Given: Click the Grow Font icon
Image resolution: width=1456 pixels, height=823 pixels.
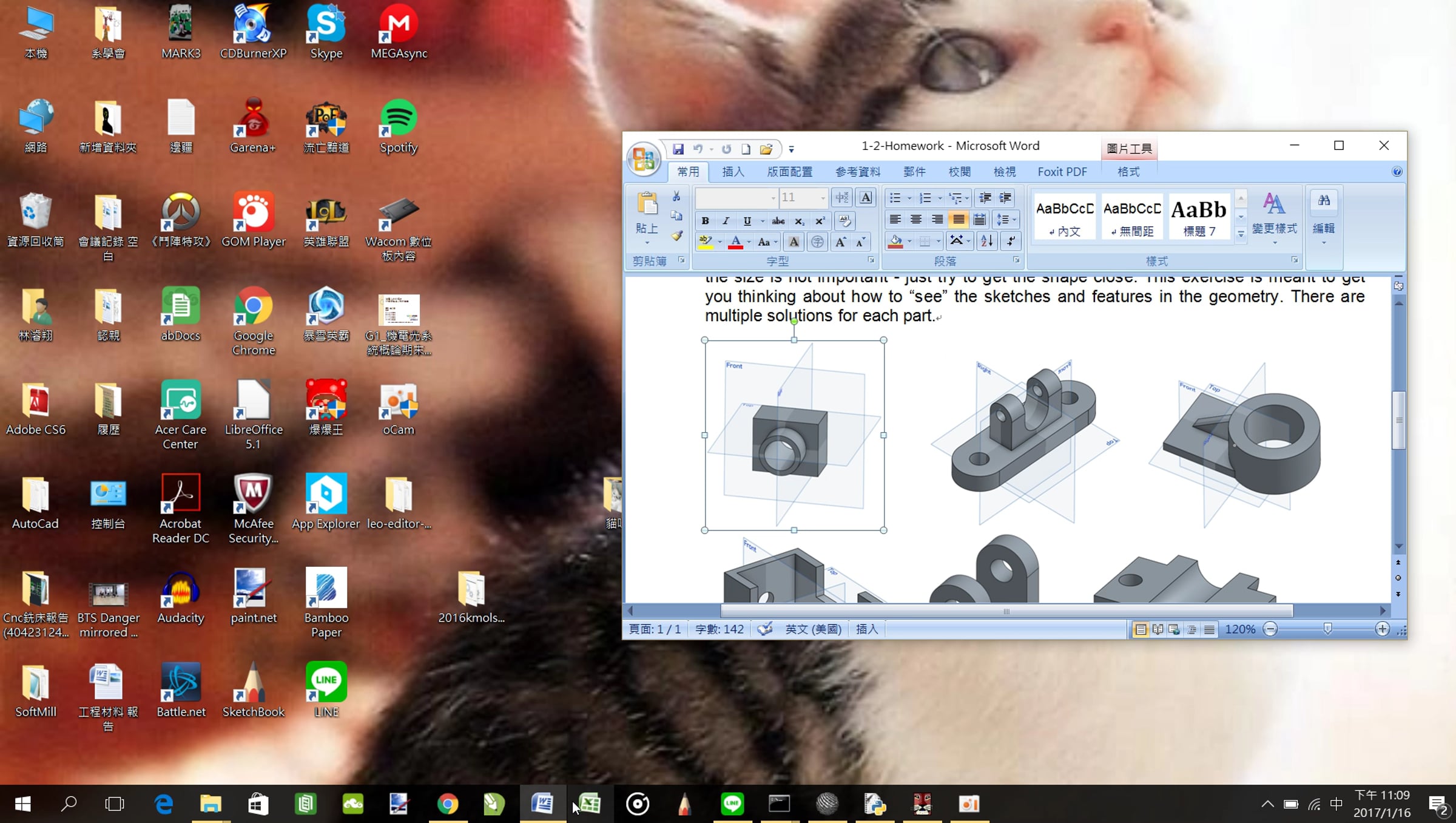Looking at the screenshot, I should point(840,242).
